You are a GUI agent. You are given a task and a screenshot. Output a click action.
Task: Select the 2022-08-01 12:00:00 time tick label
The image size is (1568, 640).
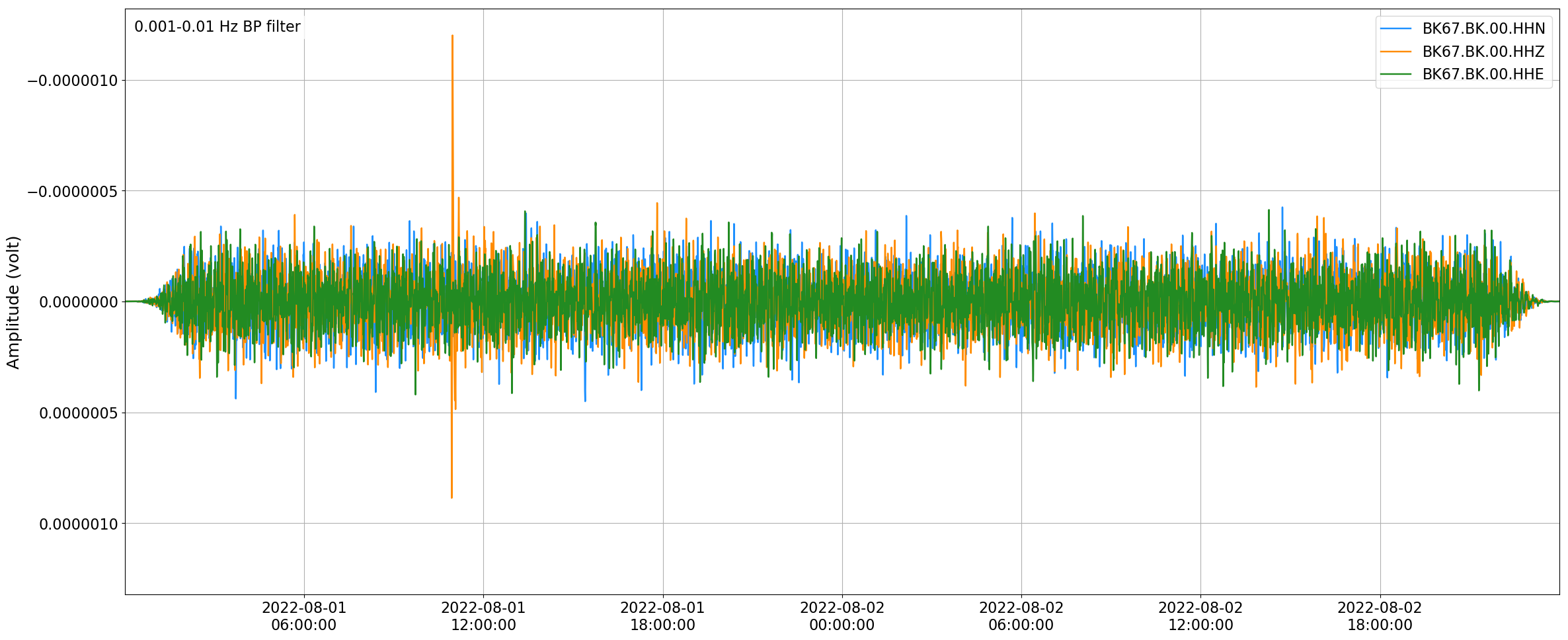tap(483, 616)
